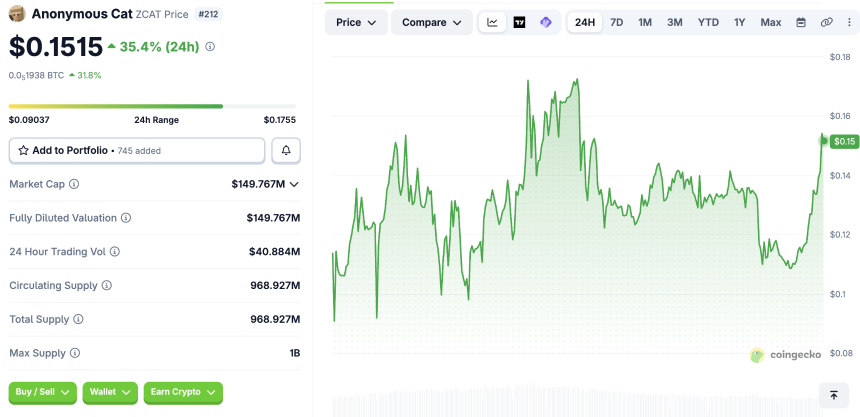Open the calendar date range picker
The width and height of the screenshot is (860, 417).
click(x=801, y=22)
